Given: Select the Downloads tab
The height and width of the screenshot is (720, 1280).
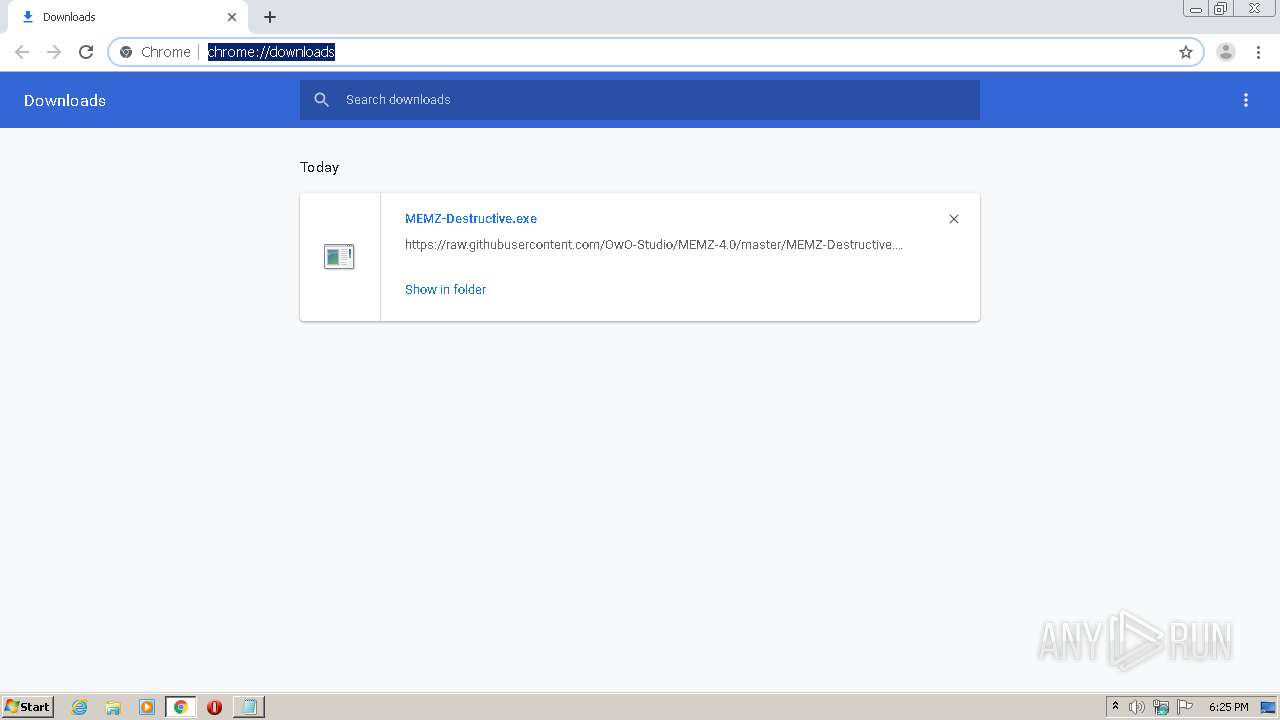Looking at the screenshot, I should (127, 17).
